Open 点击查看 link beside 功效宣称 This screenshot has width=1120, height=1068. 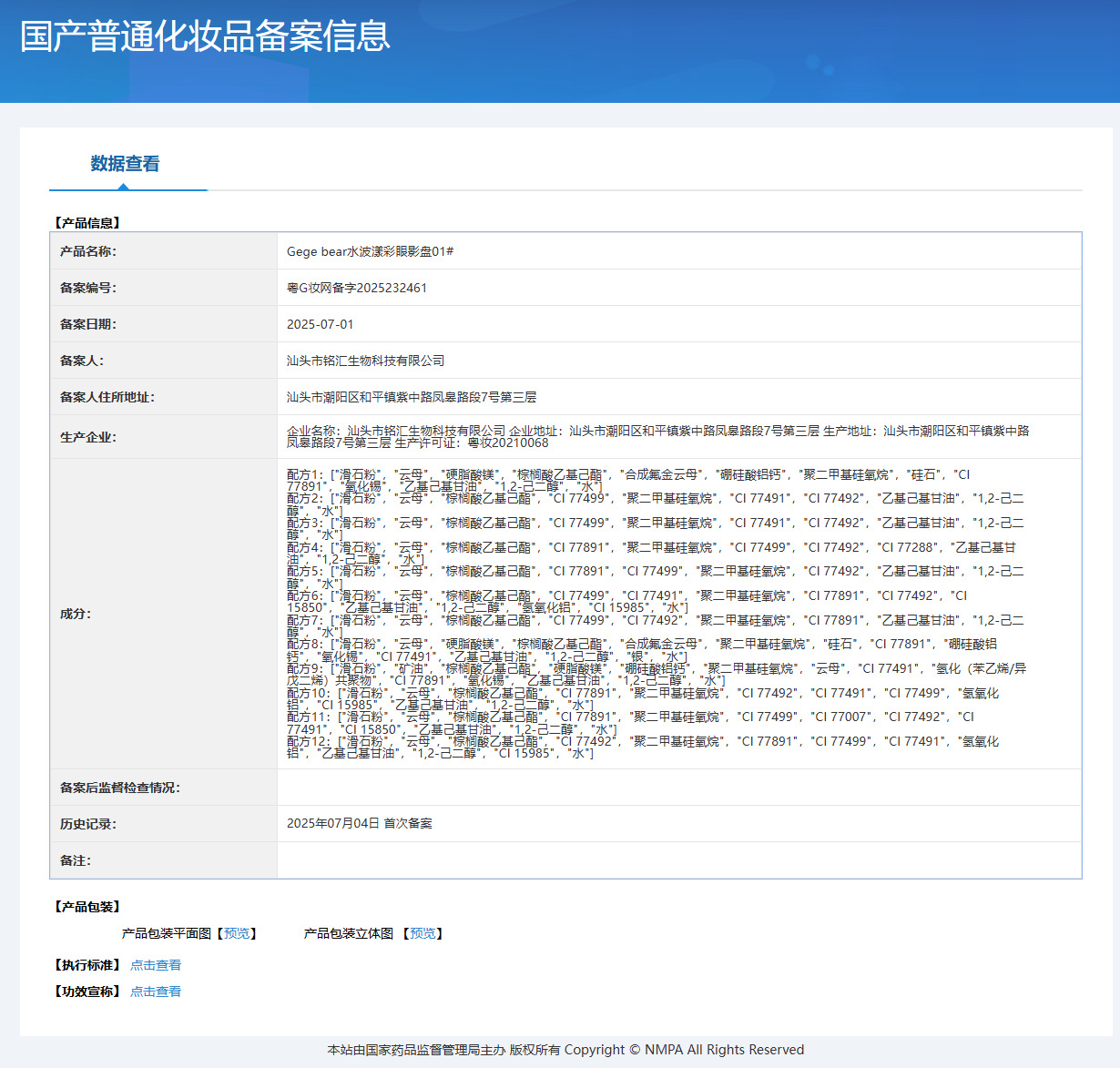coord(156,992)
